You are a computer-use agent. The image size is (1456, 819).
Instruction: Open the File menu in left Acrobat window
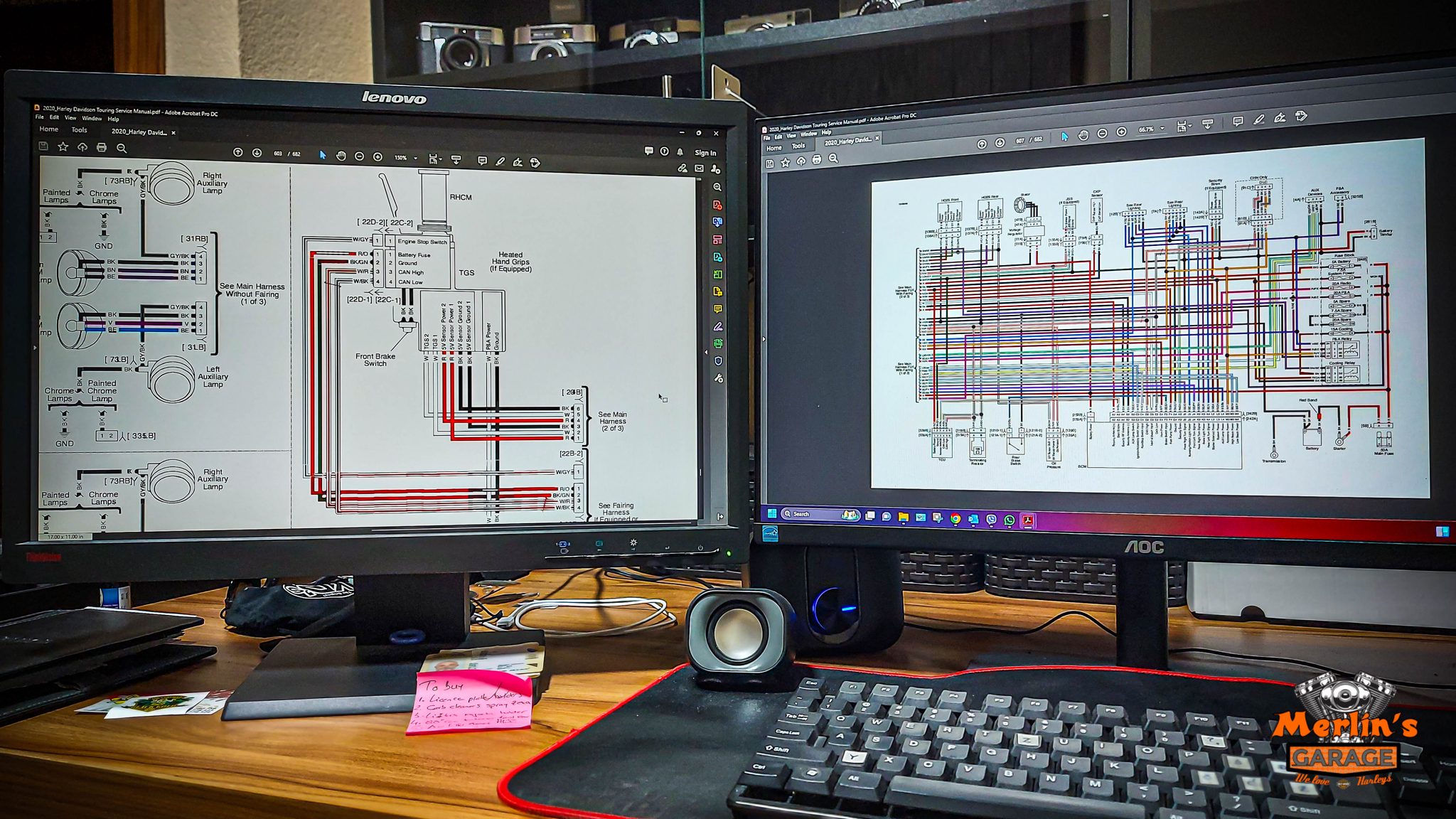pos(40,117)
